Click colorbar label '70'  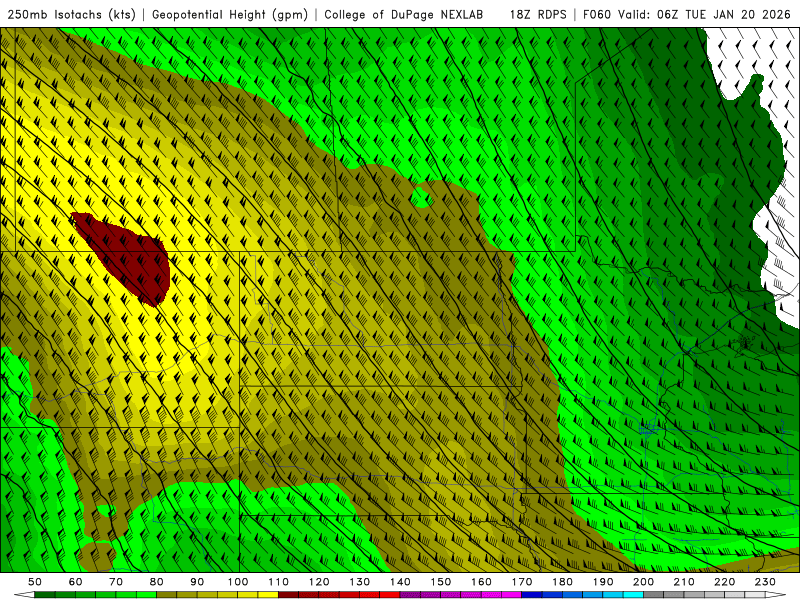pos(116,582)
